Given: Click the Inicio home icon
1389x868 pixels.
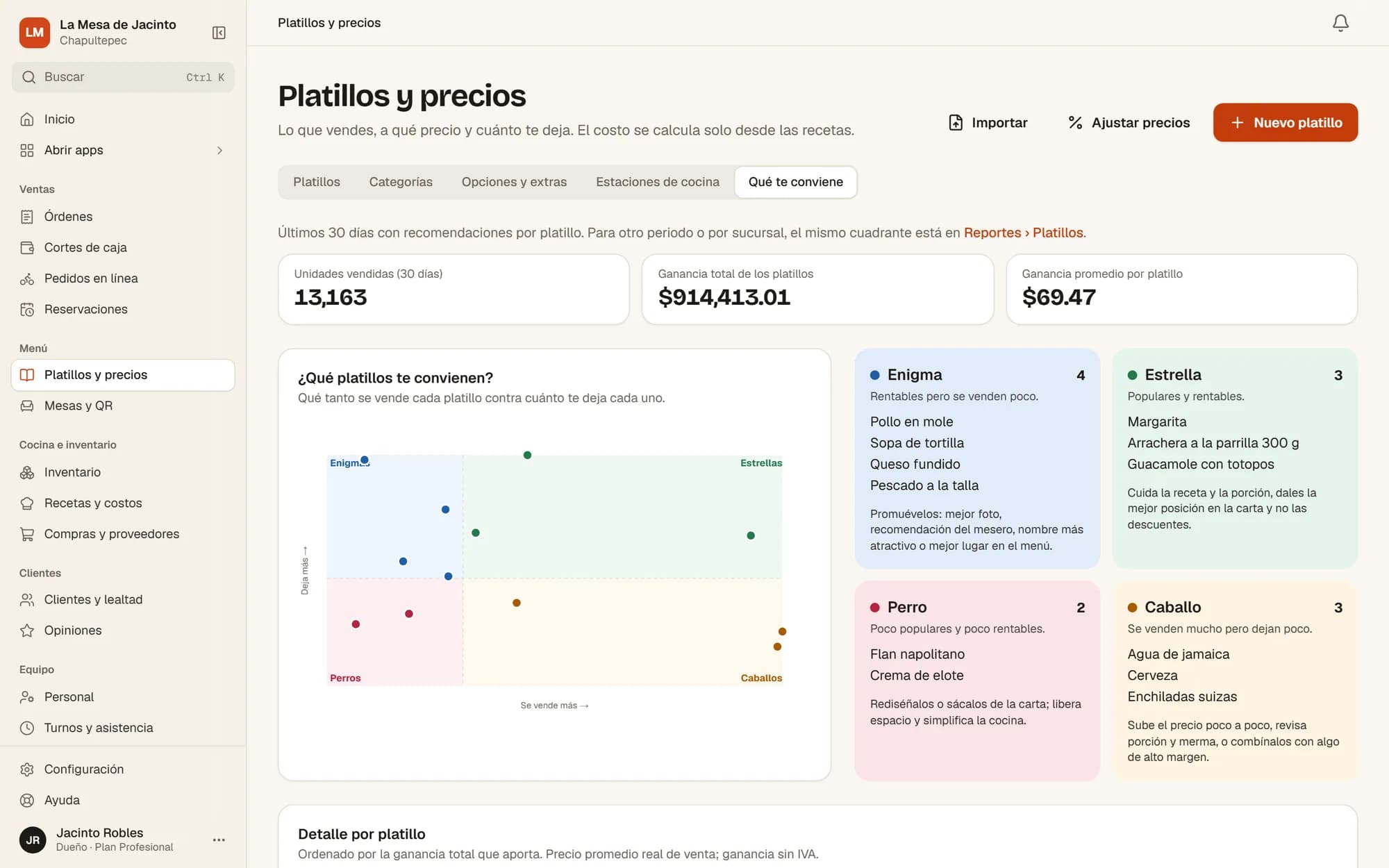Looking at the screenshot, I should click(27, 119).
